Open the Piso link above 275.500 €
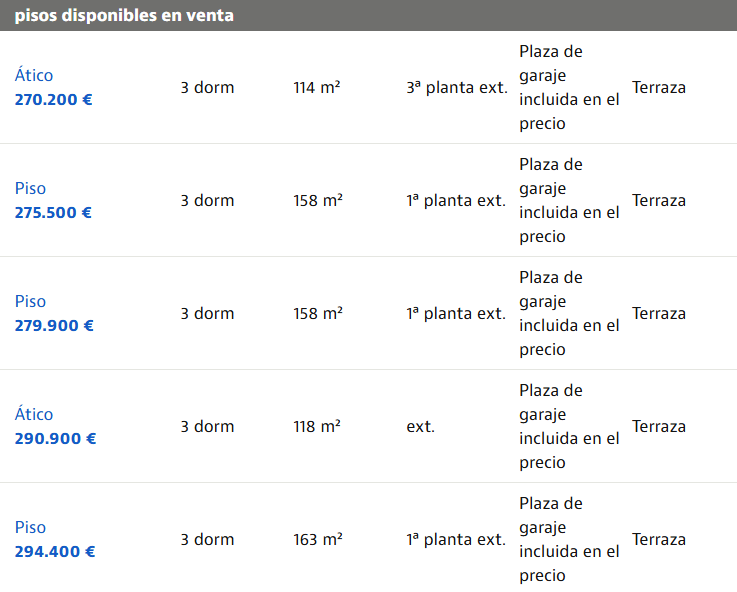 pos(30,188)
